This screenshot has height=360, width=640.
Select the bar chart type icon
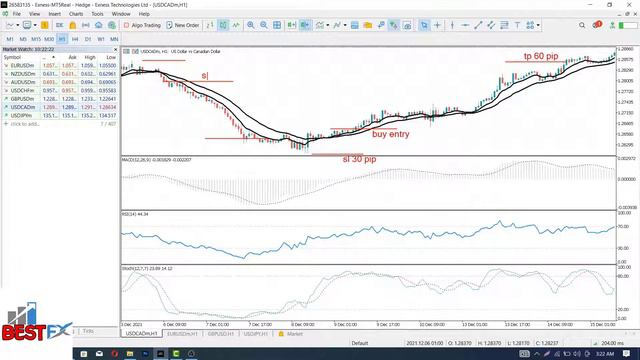(210, 25)
